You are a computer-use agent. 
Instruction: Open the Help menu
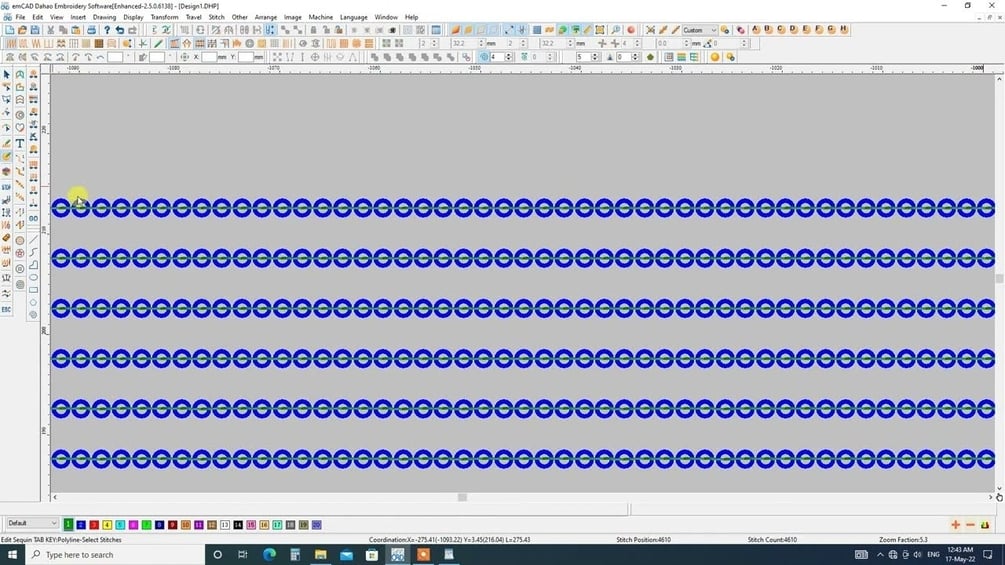[x=411, y=17]
